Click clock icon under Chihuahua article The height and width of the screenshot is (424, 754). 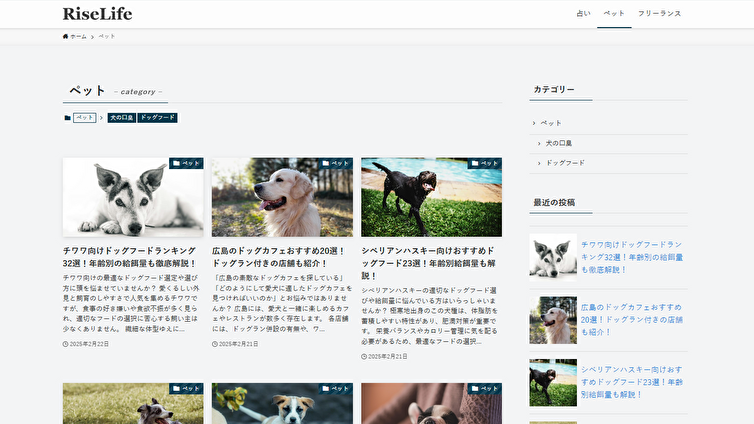[65, 344]
